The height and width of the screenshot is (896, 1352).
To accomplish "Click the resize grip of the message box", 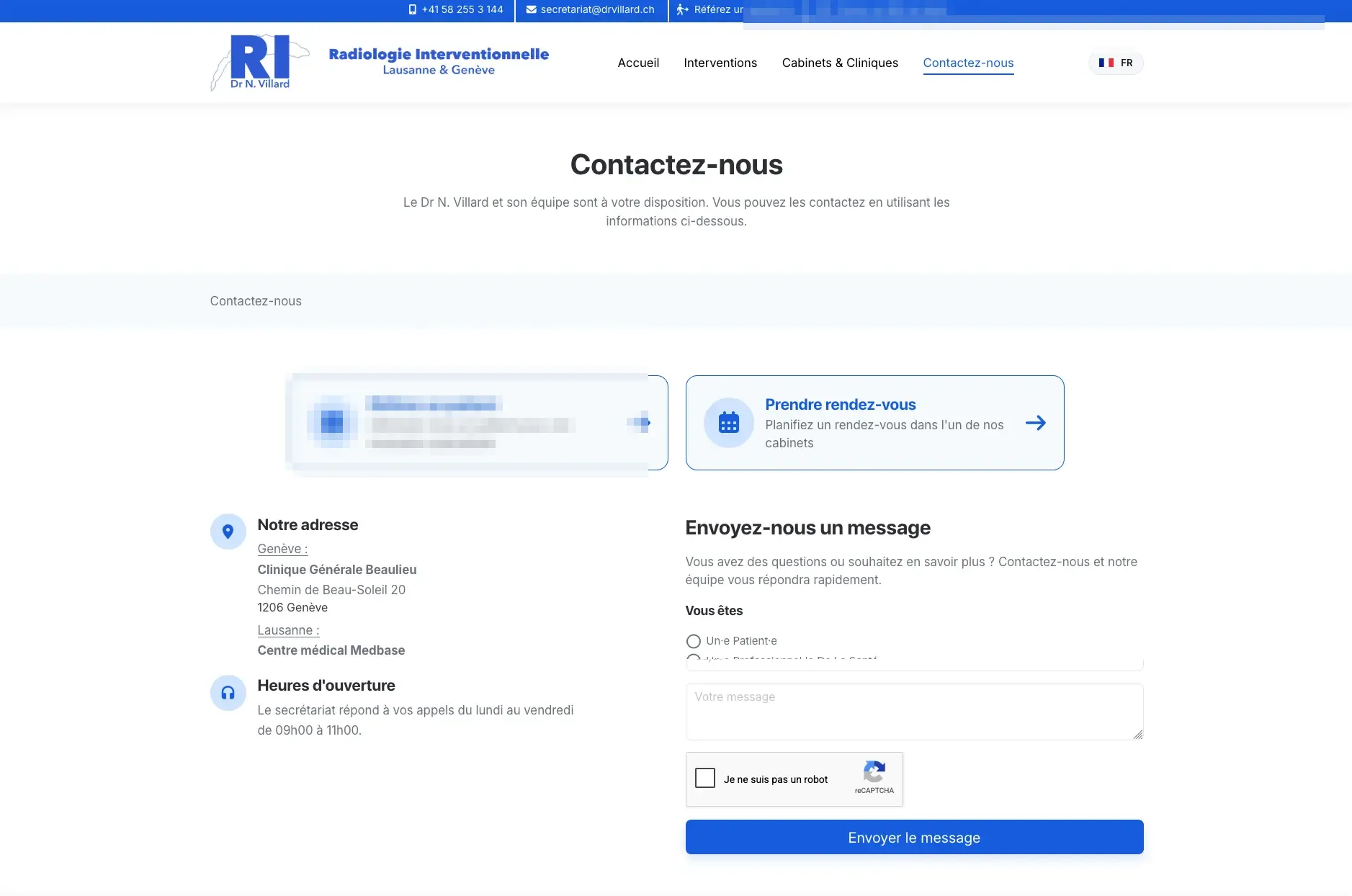I will click(x=1137, y=734).
